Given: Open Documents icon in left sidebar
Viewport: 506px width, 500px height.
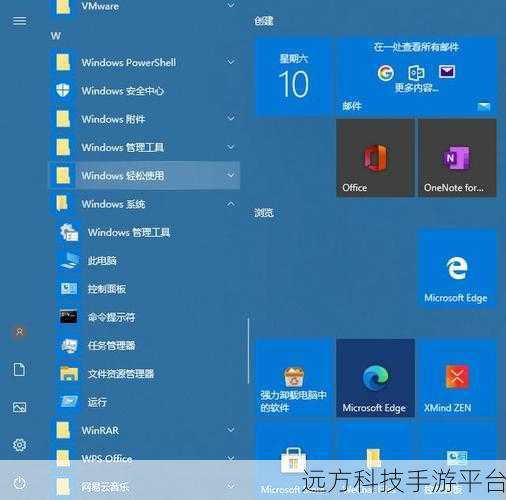Looking at the screenshot, I should pyautogui.click(x=19, y=369).
